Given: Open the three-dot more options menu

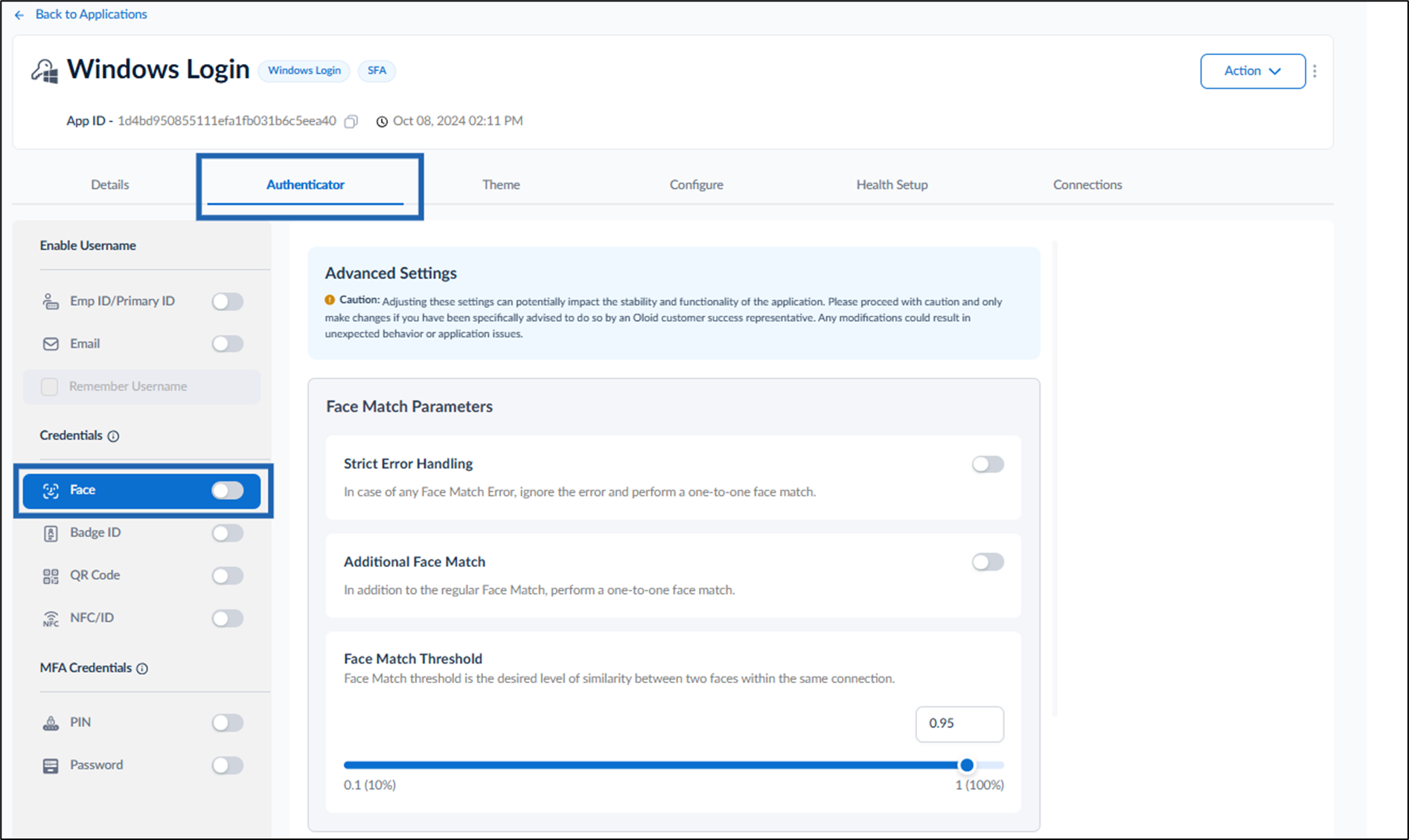Looking at the screenshot, I should pyautogui.click(x=1315, y=71).
